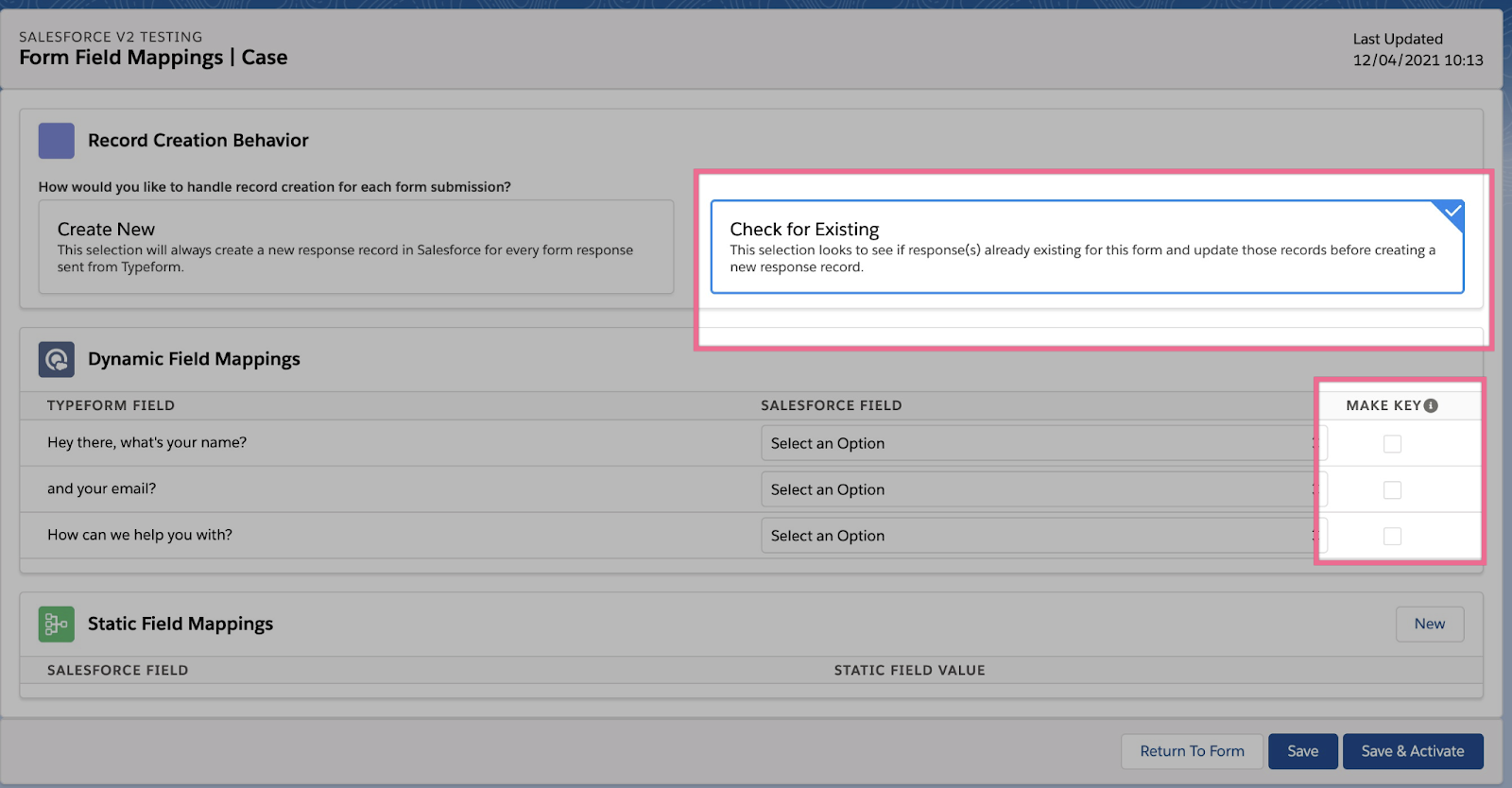Click the SALESFORCE FIELD header in Dynamic Mappings

coord(832,405)
